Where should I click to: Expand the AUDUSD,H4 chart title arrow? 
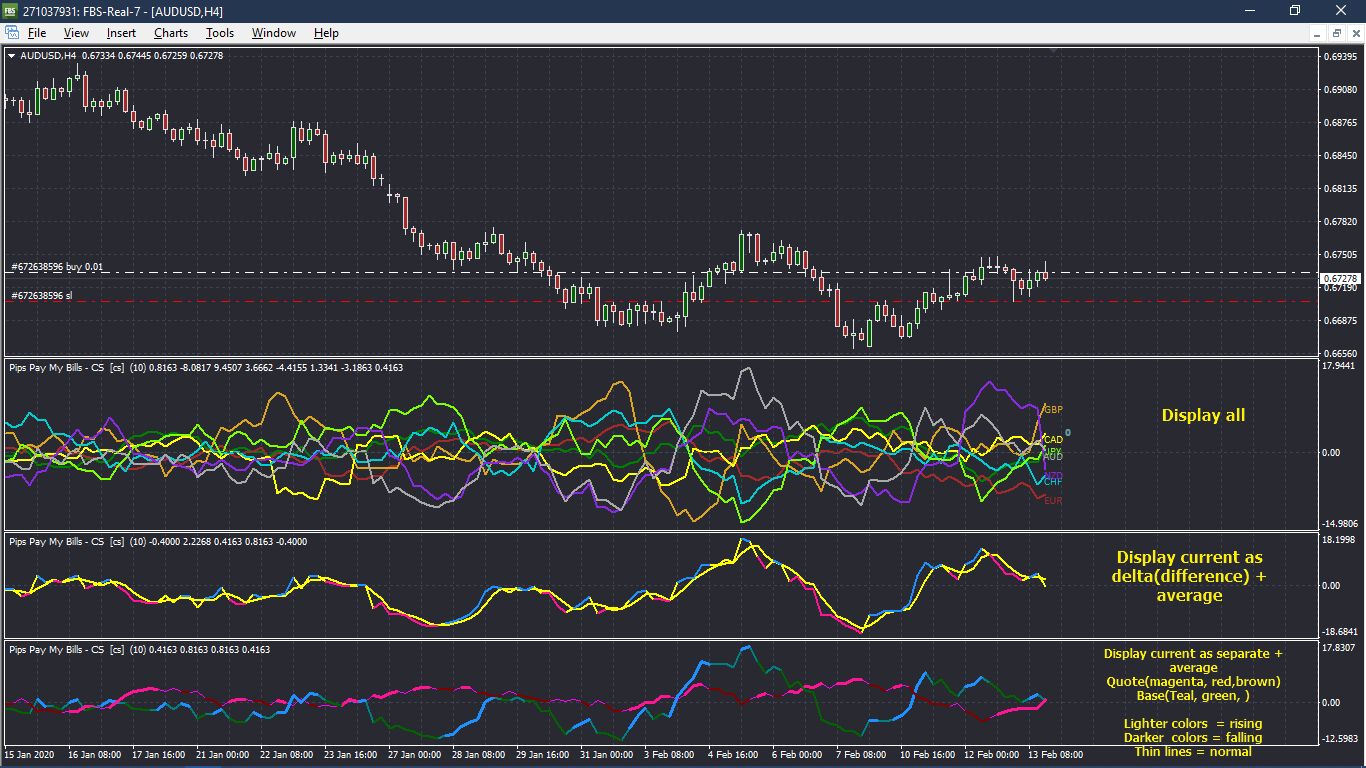pyautogui.click(x=12, y=56)
